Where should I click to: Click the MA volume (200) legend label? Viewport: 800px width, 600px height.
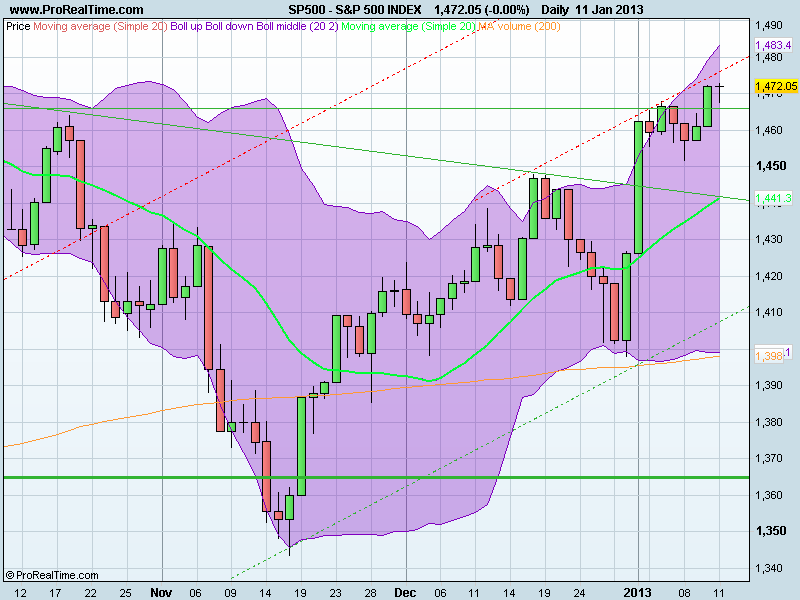pyautogui.click(x=519, y=26)
